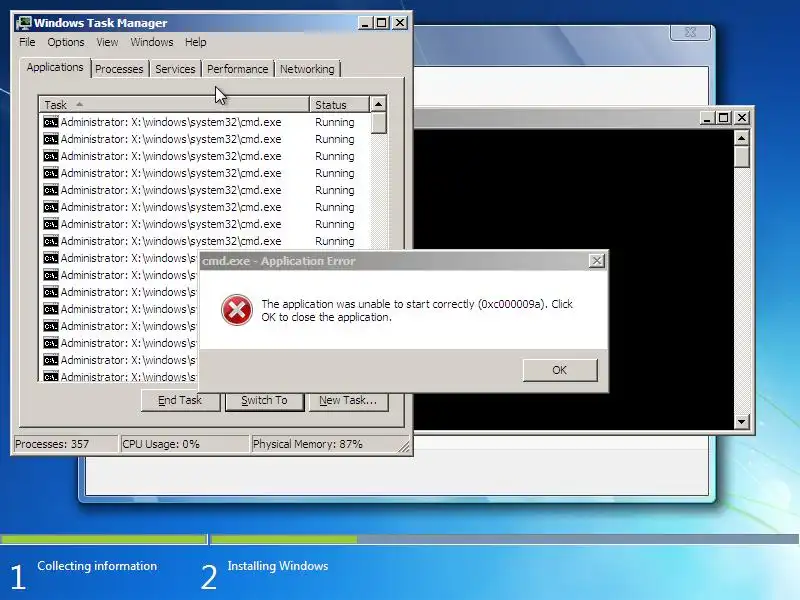Close the command prompt window
This screenshot has width=800, height=600.
742,118
